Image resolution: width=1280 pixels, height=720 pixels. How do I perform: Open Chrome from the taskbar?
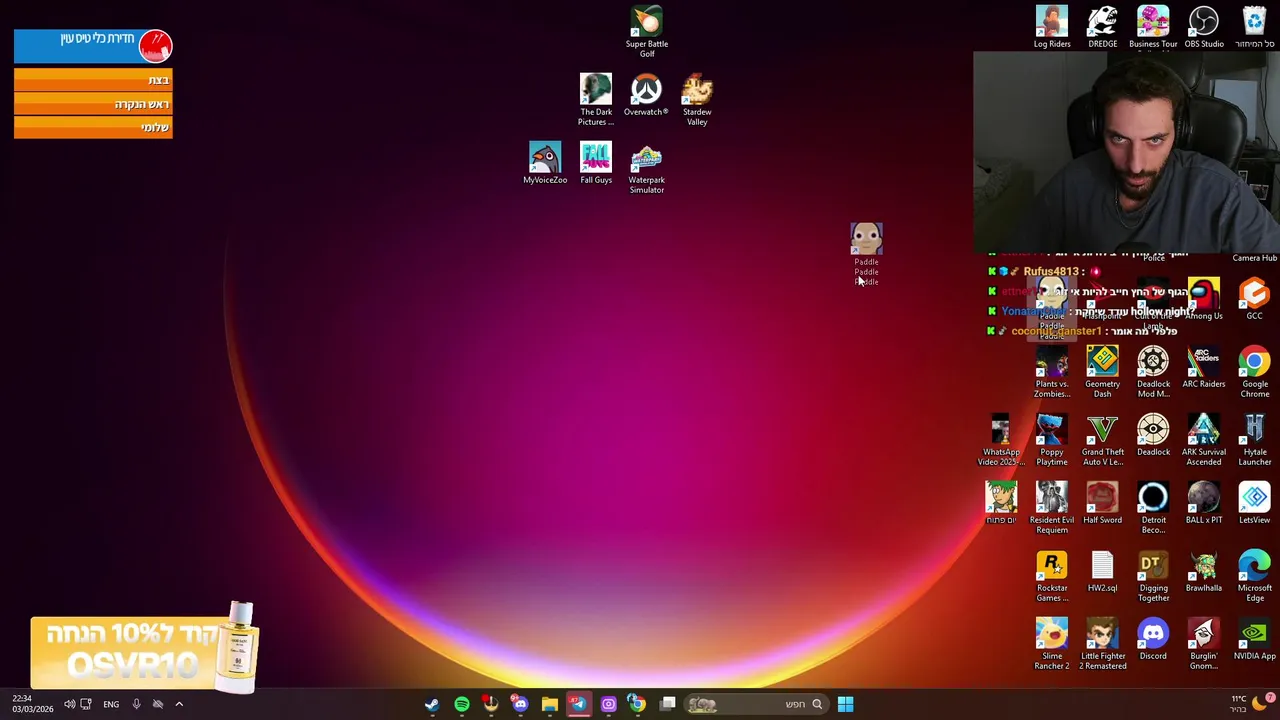tap(637, 704)
